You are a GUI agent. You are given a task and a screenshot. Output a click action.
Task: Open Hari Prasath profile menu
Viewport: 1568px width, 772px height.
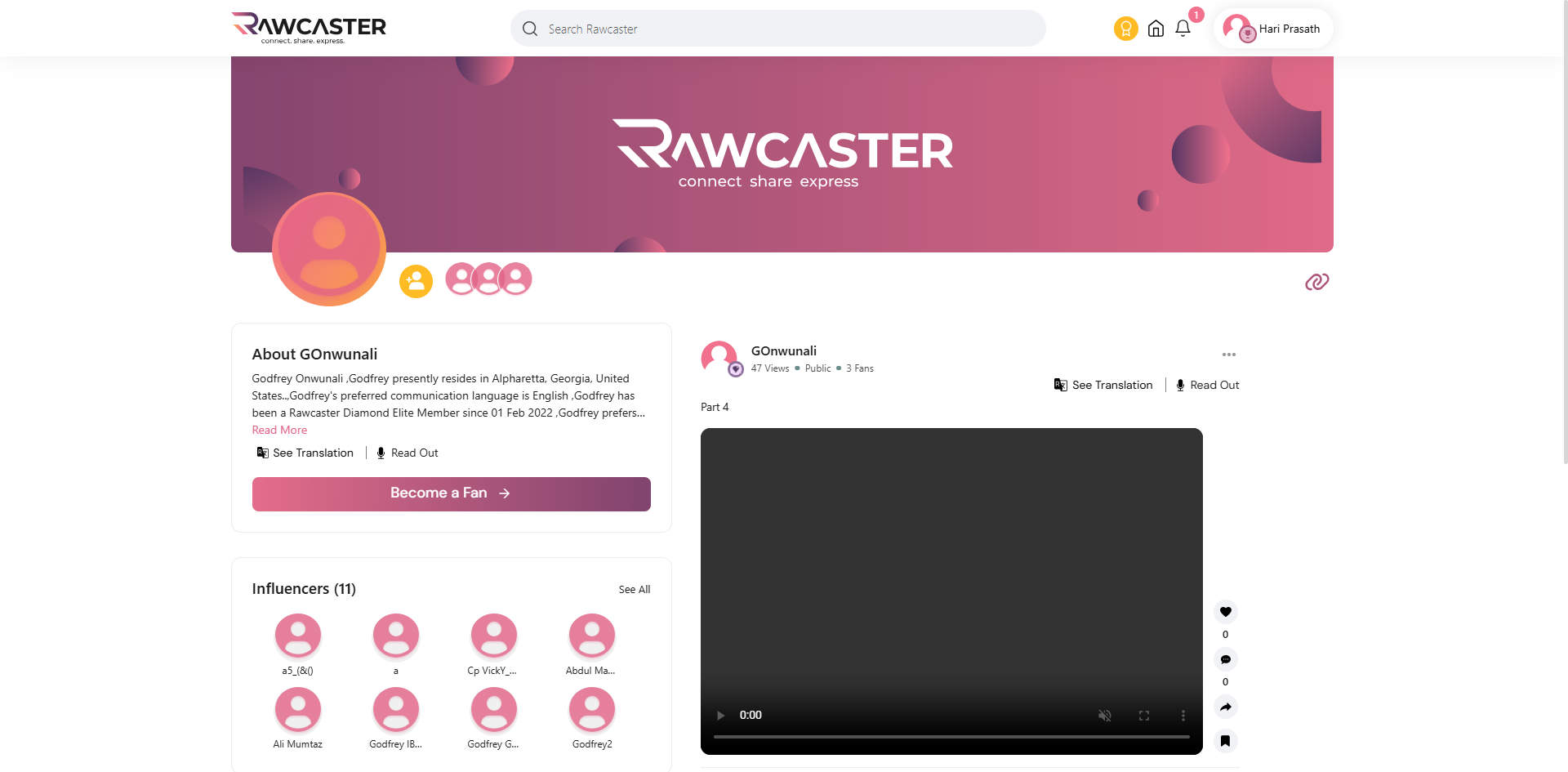point(1272,29)
